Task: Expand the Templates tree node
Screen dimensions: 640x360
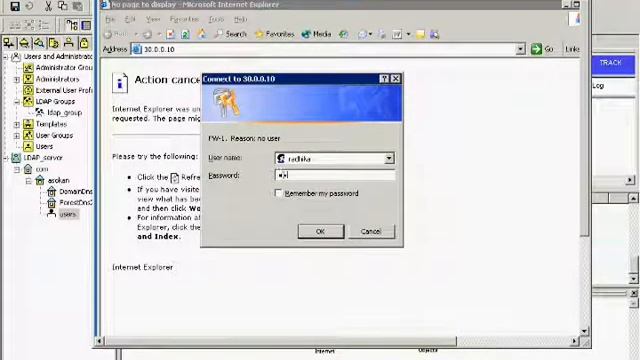Action: pyautogui.click(x=17, y=124)
